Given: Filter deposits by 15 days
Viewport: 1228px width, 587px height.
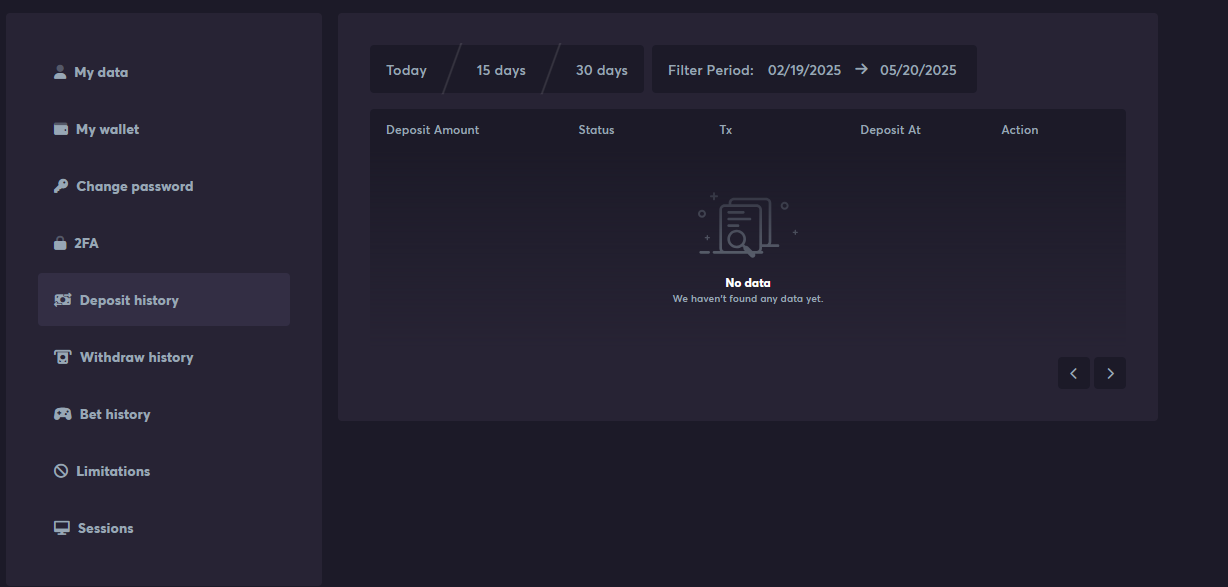Looking at the screenshot, I should pos(501,70).
